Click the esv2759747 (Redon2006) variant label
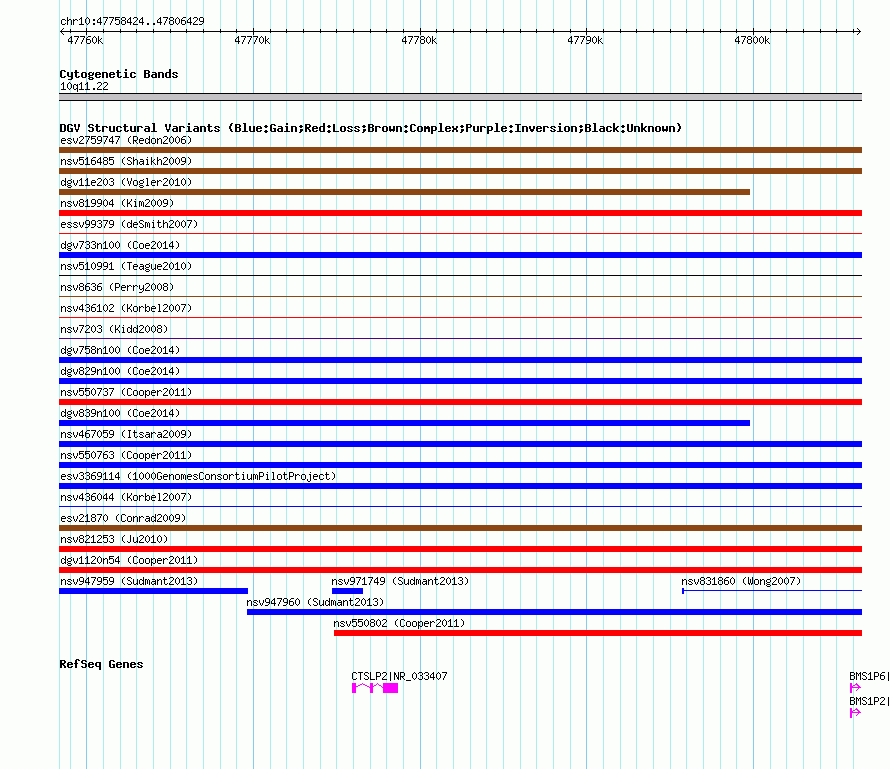The image size is (890, 769). pyautogui.click(x=126, y=140)
